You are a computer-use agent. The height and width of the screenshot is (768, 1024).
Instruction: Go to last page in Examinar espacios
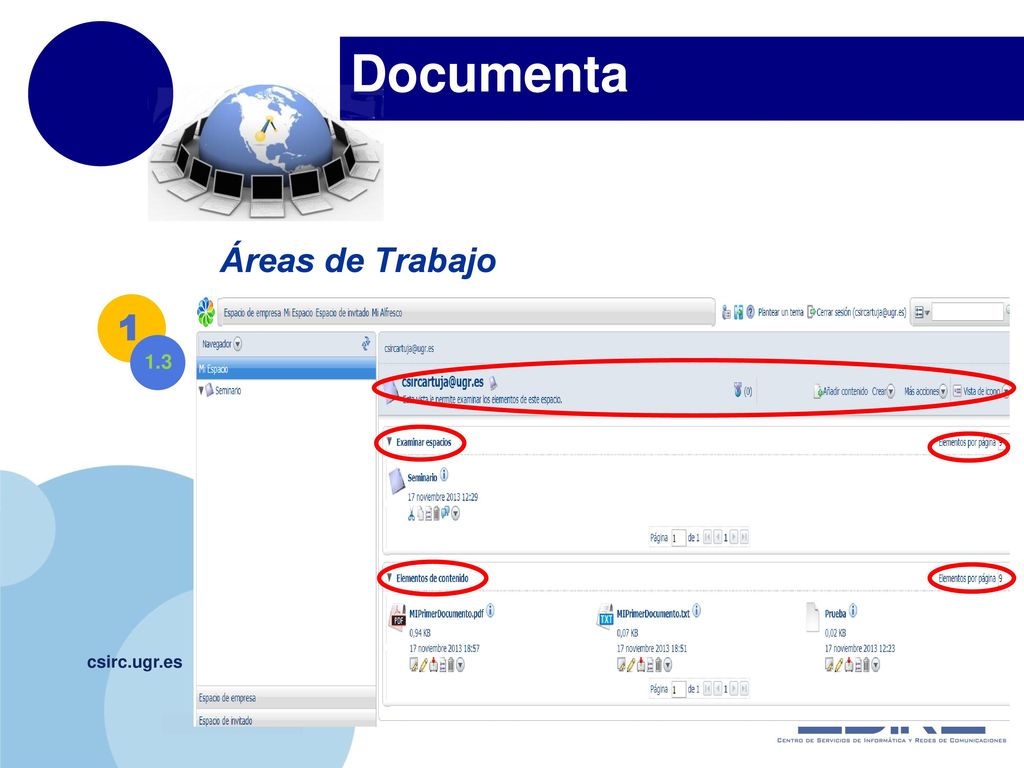coord(744,537)
